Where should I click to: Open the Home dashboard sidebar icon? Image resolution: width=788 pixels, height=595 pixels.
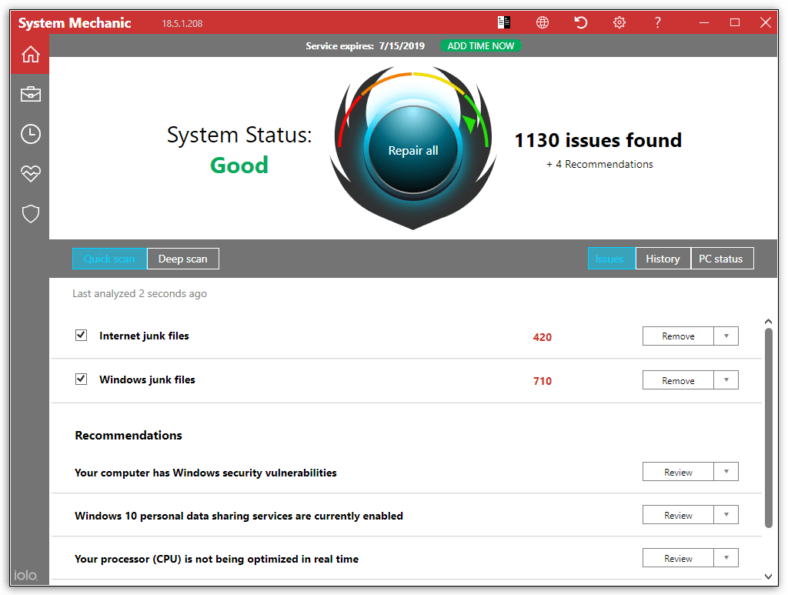pos(30,54)
